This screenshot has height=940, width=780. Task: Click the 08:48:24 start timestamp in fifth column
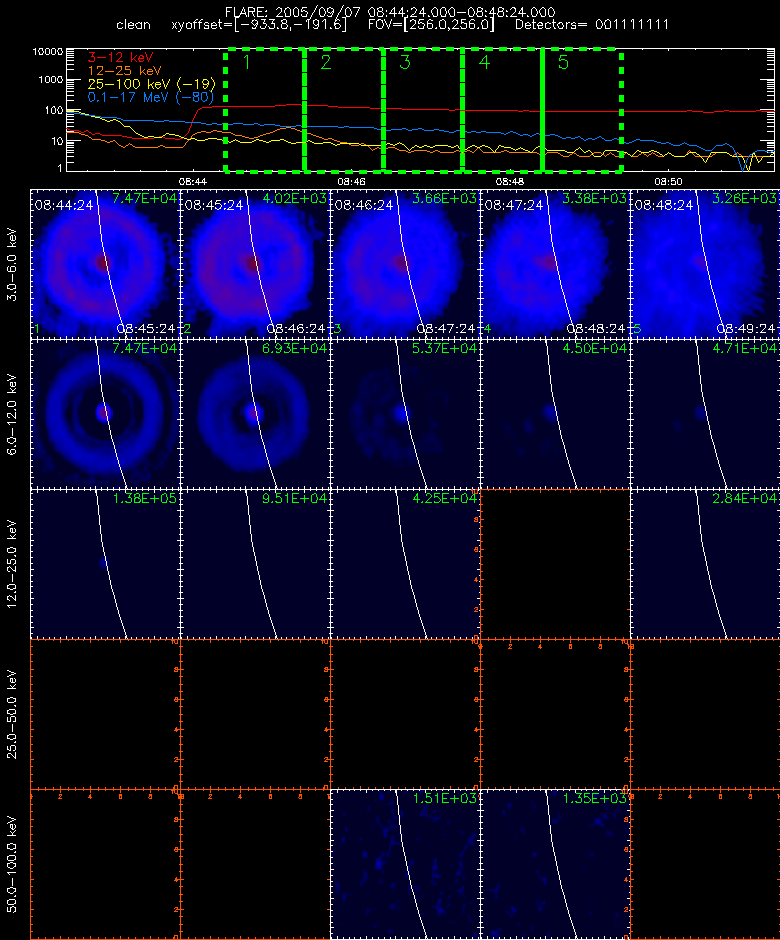point(664,205)
